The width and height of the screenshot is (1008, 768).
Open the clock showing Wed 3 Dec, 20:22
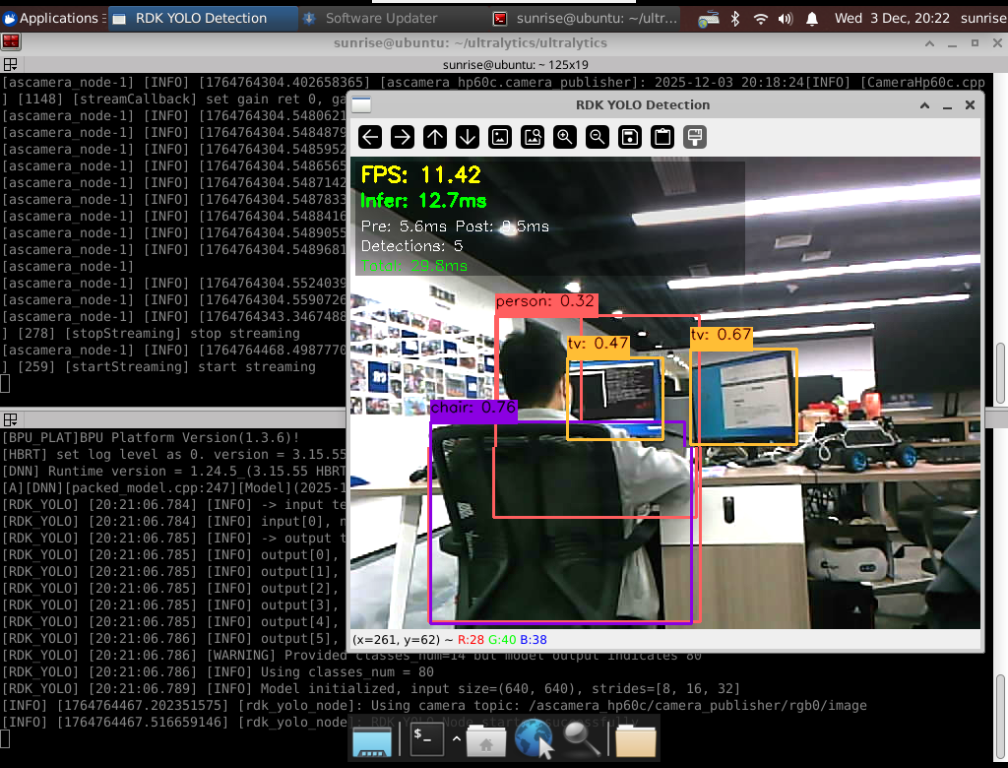892,18
